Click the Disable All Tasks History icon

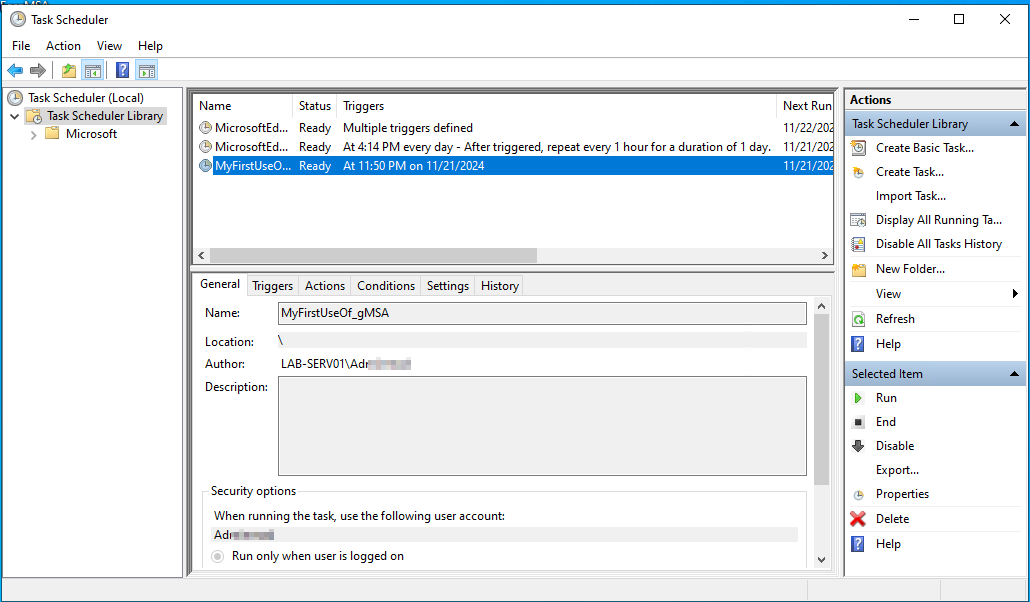[858, 244]
